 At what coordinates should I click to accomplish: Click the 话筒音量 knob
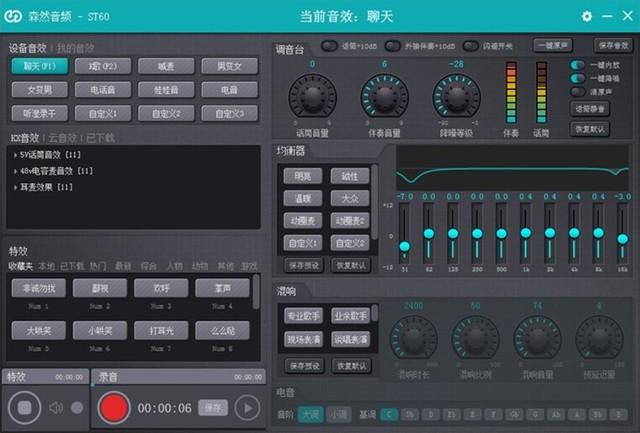[x=313, y=97]
